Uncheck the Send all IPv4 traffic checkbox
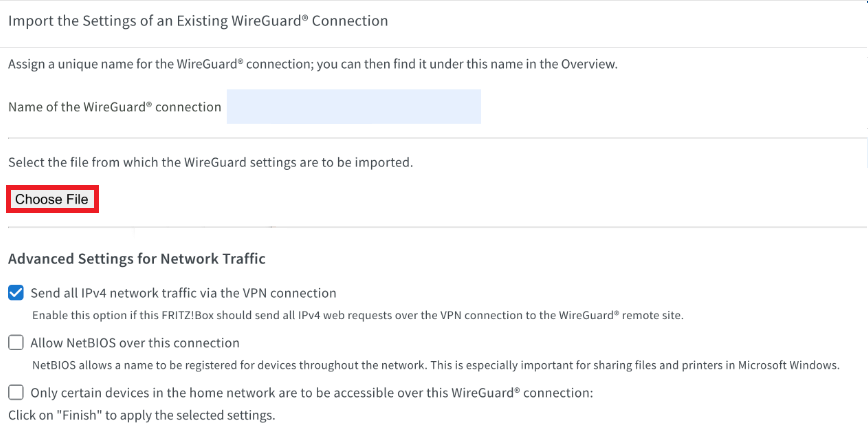 tap(16, 293)
